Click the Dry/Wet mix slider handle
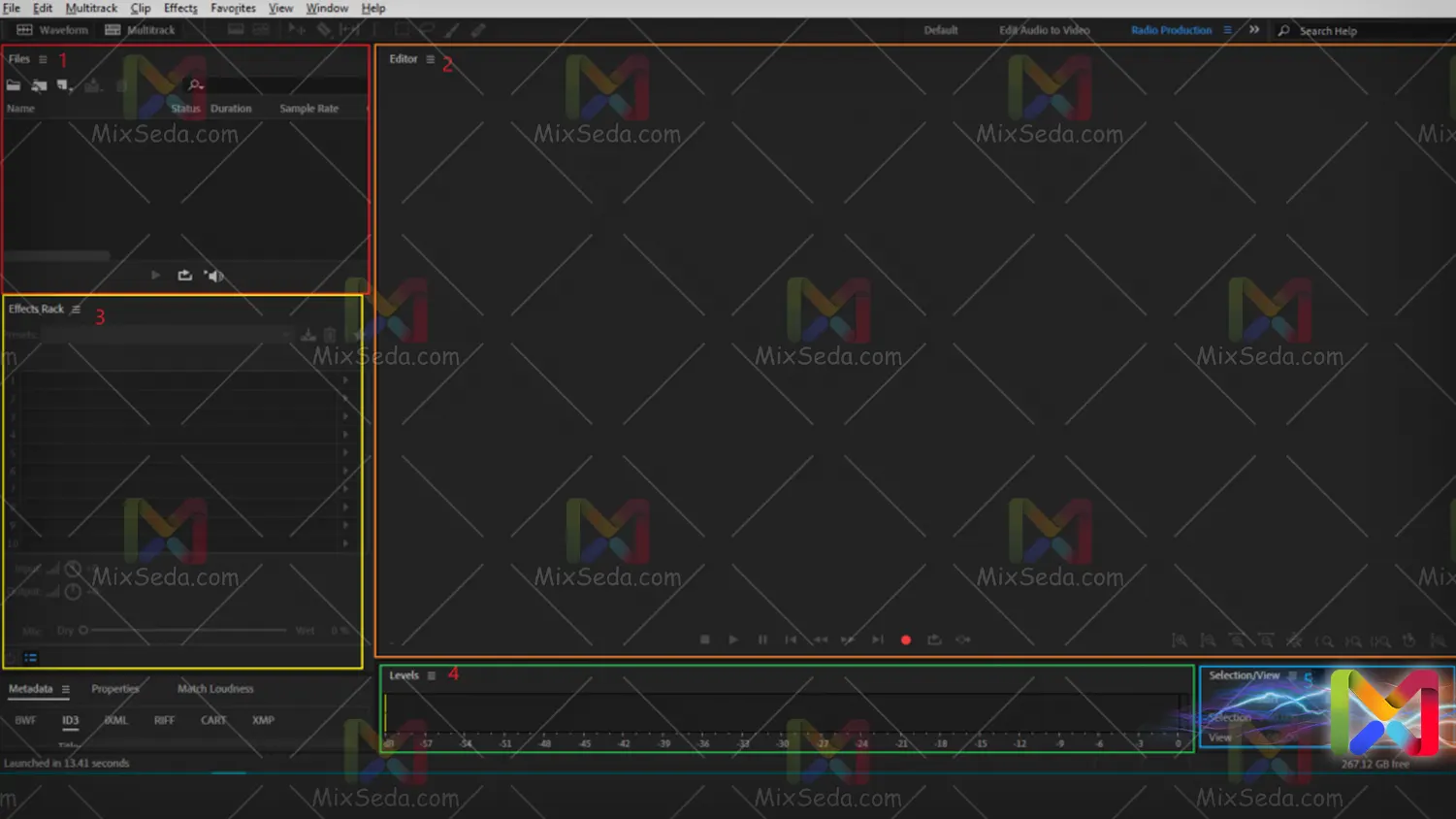1456x819 pixels. [83, 631]
